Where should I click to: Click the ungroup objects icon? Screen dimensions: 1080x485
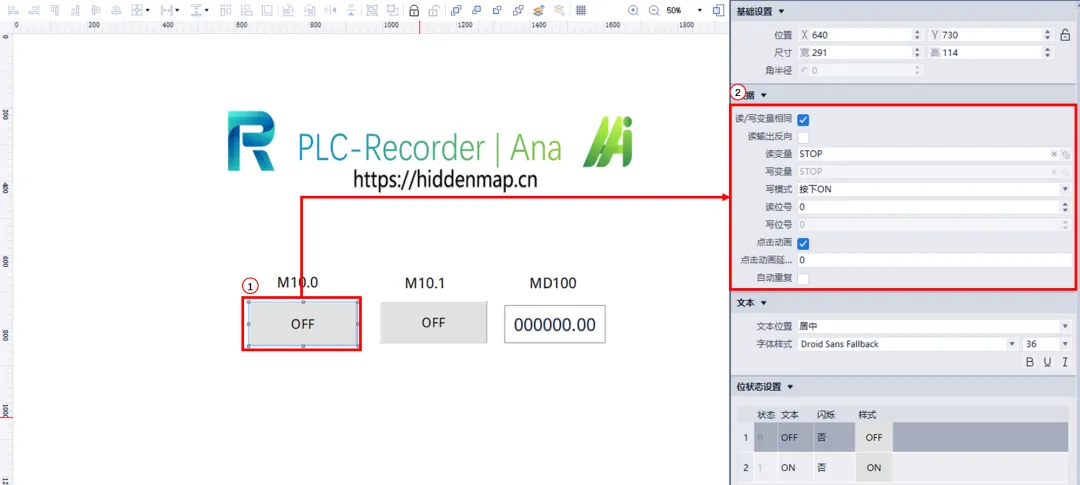[393, 10]
